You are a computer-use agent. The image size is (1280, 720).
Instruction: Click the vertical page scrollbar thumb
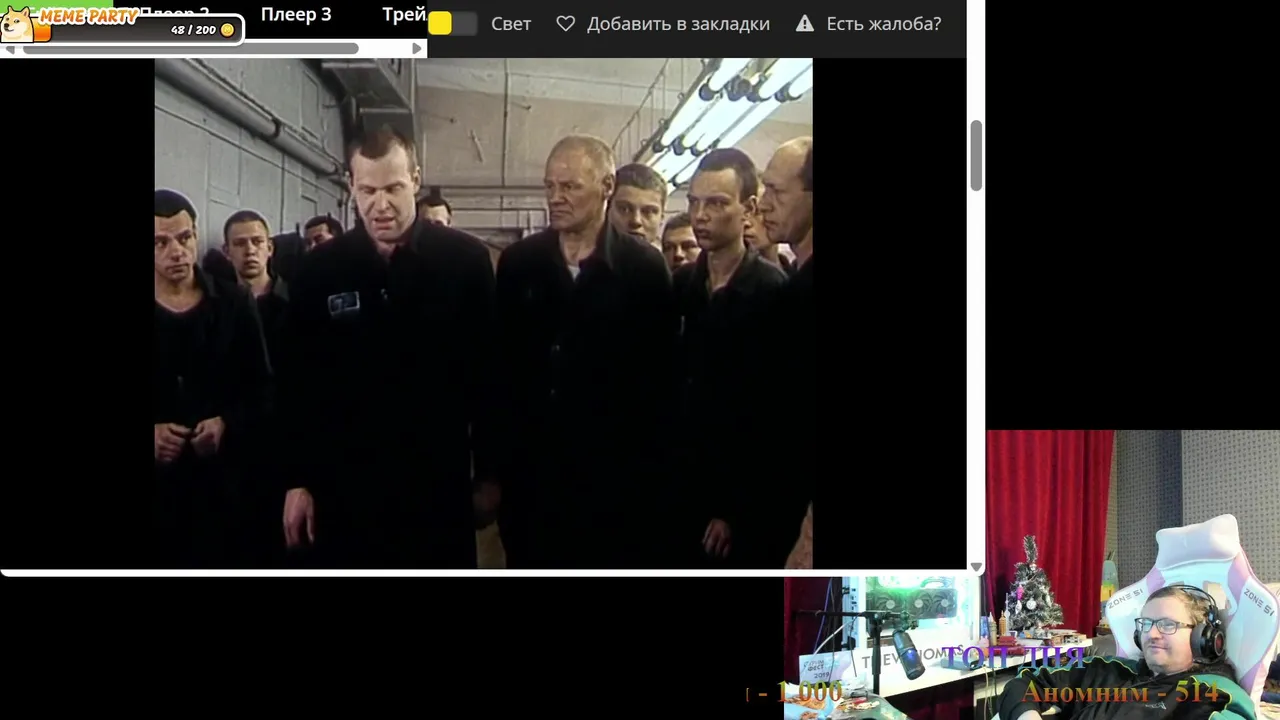(976, 155)
